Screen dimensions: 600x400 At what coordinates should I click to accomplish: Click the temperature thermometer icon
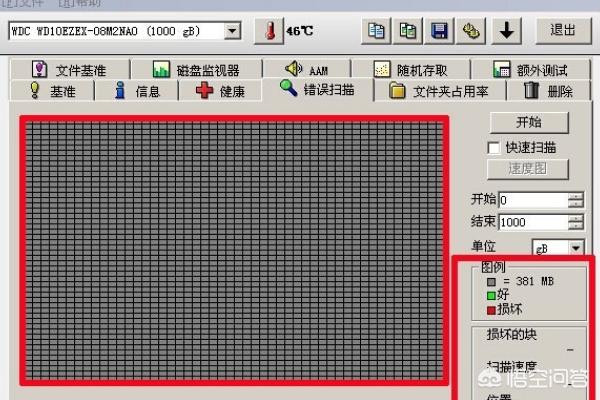(269, 30)
